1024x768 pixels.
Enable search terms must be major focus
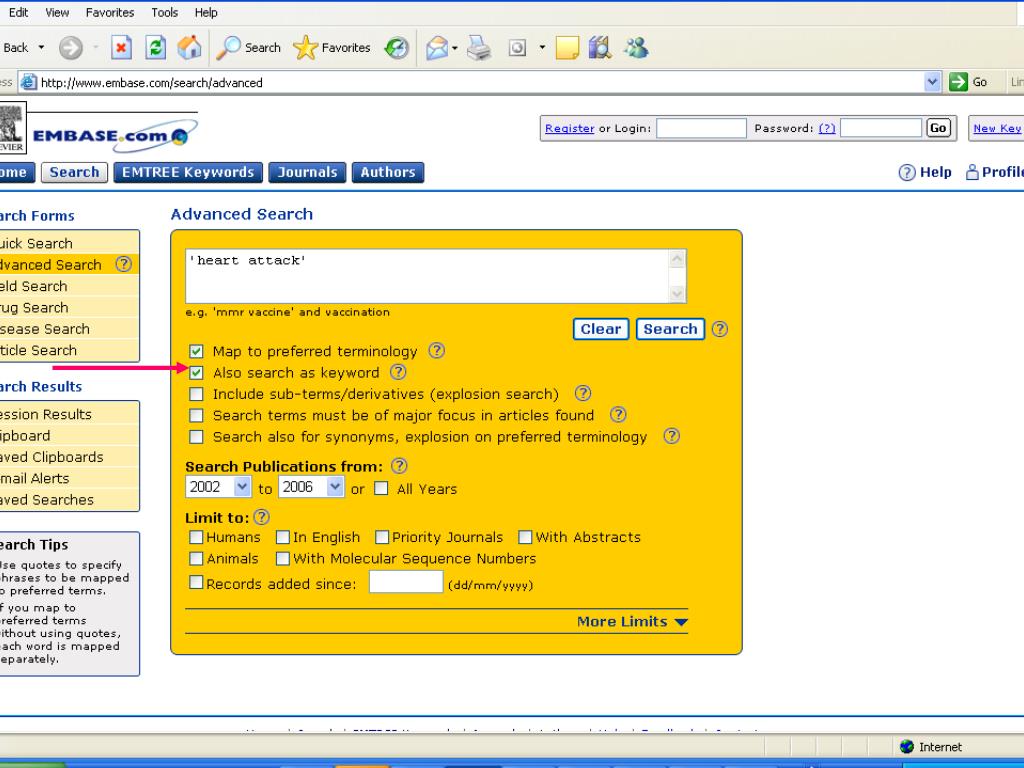point(196,415)
